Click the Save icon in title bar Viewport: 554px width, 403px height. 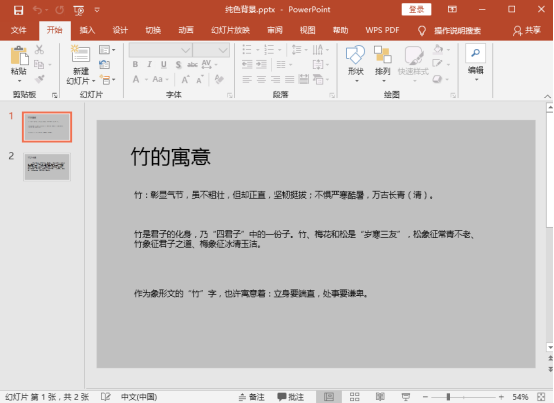18,10
